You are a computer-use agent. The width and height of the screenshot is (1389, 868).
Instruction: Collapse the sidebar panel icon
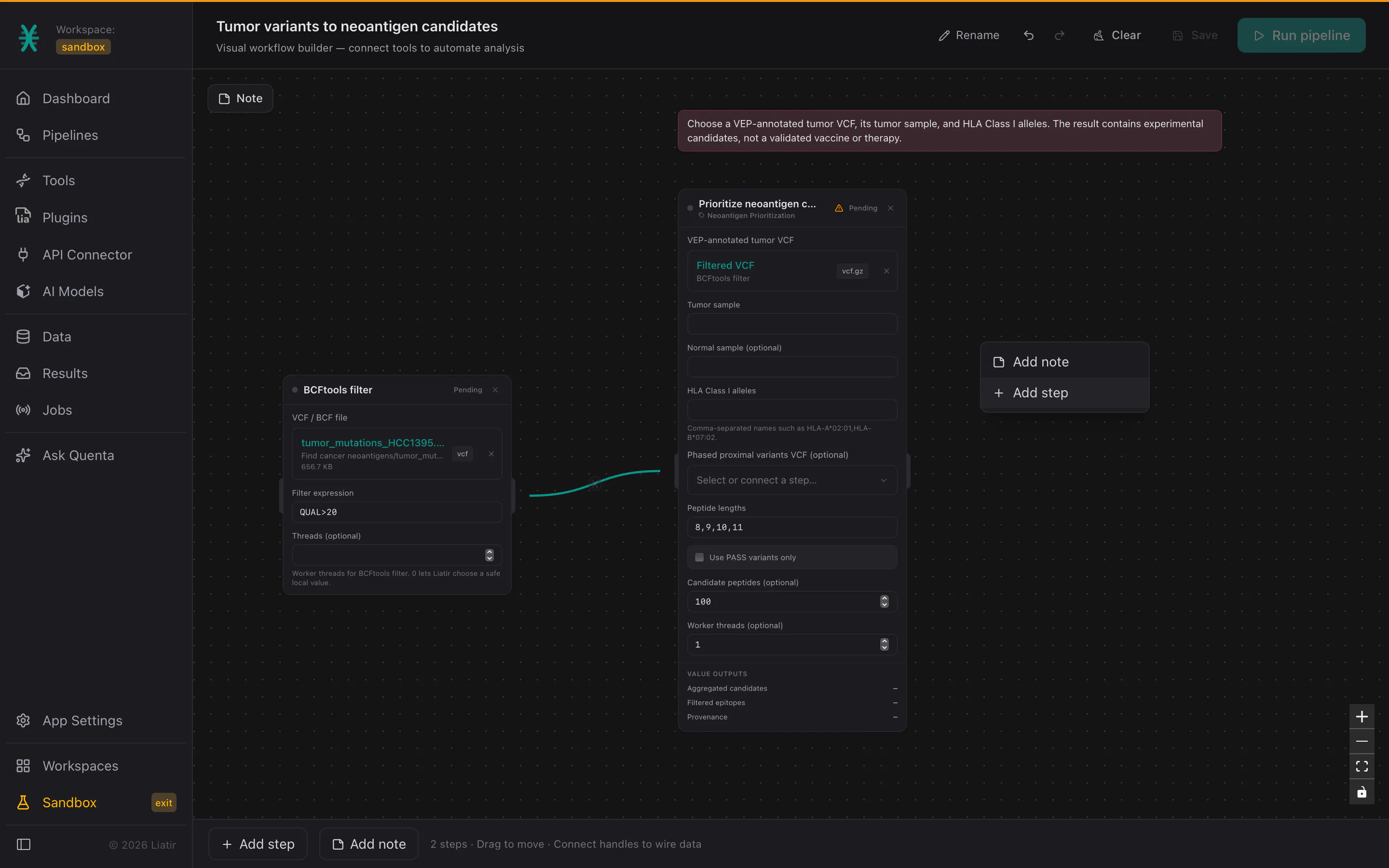(x=24, y=844)
